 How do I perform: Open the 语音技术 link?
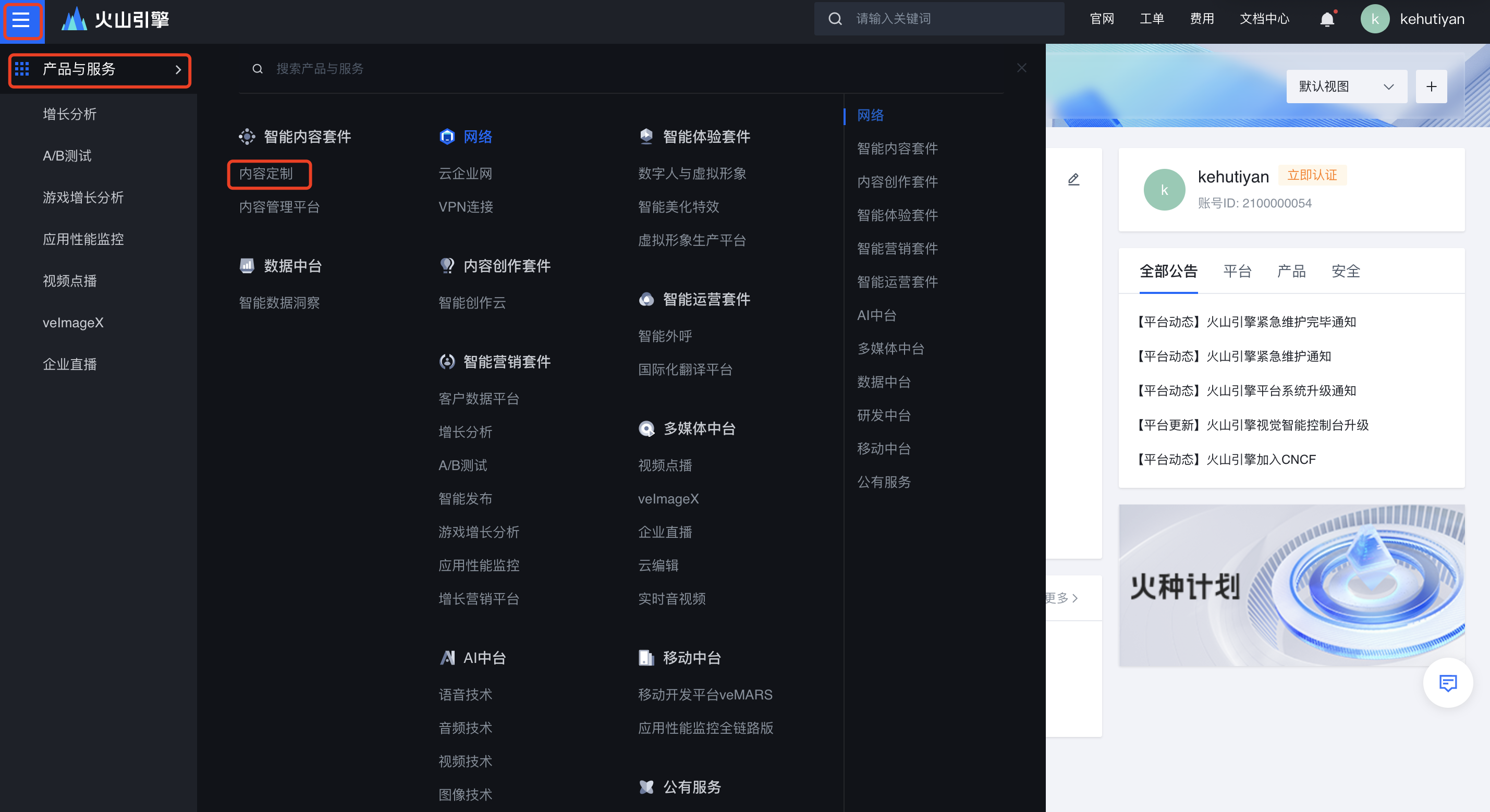point(466,695)
